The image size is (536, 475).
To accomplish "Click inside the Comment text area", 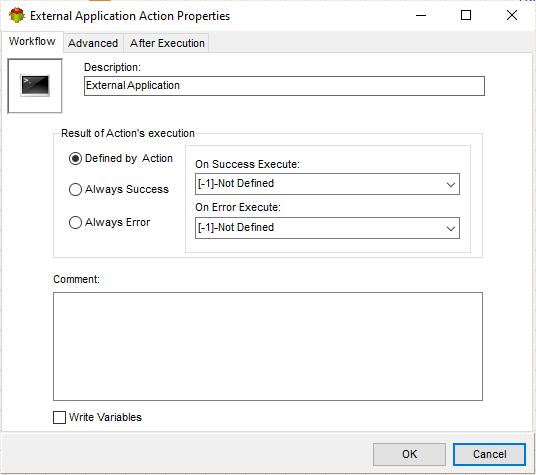I will tap(268, 346).
